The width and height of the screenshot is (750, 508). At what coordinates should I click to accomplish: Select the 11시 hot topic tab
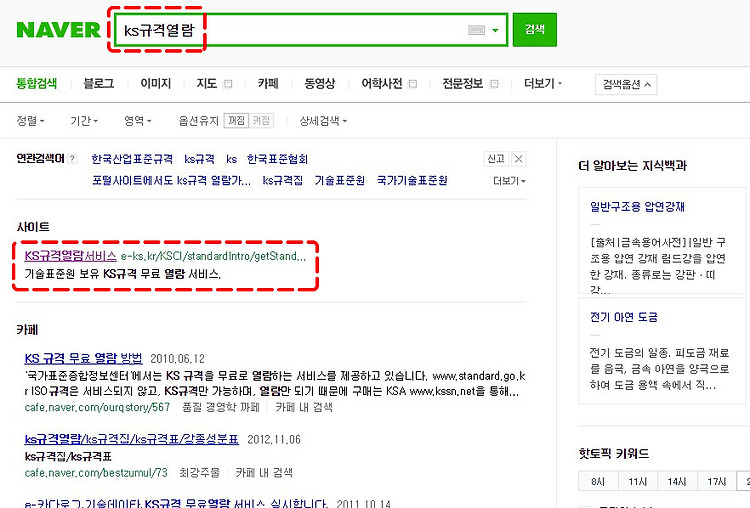638,482
